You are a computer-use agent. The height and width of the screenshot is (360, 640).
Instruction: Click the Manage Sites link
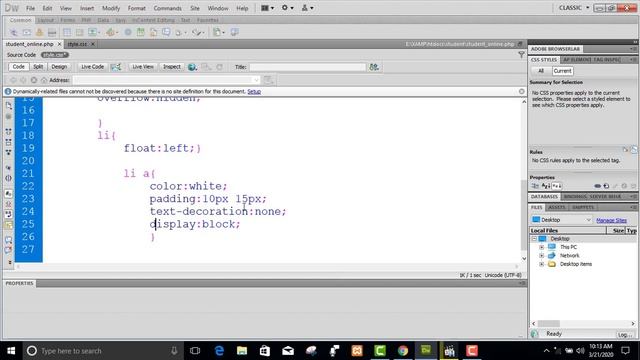click(611, 220)
